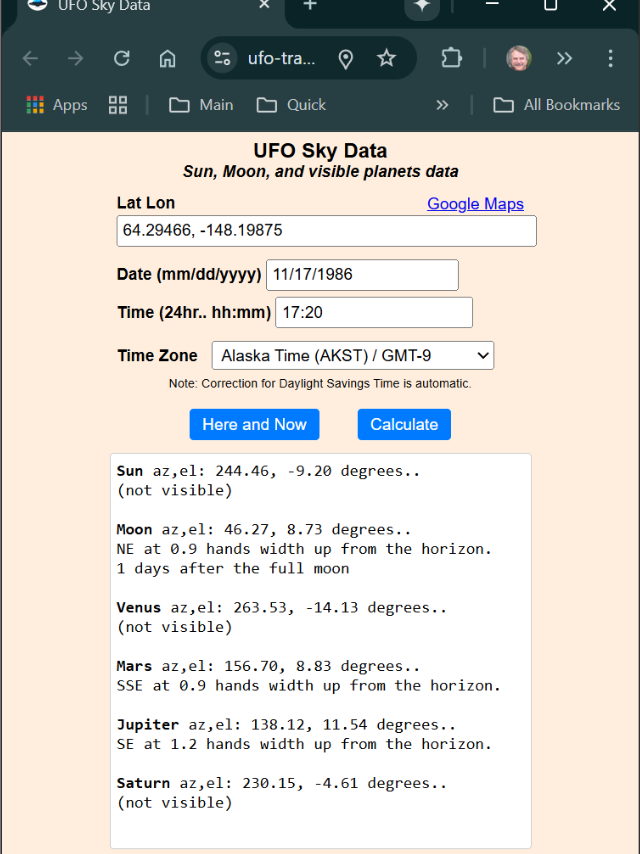The width and height of the screenshot is (640, 854).
Task: Open the Apps shortcut in bookmarks bar
Action: pos(57,105)
